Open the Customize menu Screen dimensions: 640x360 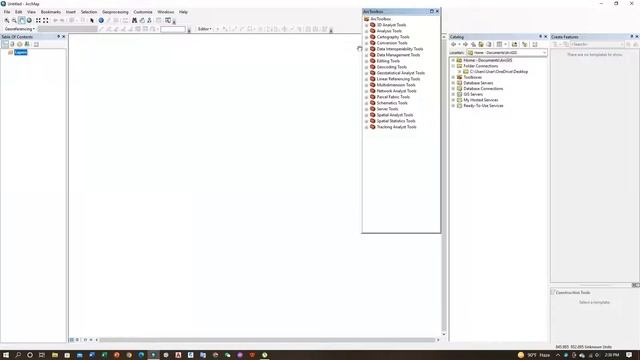[x=143, y=12]
